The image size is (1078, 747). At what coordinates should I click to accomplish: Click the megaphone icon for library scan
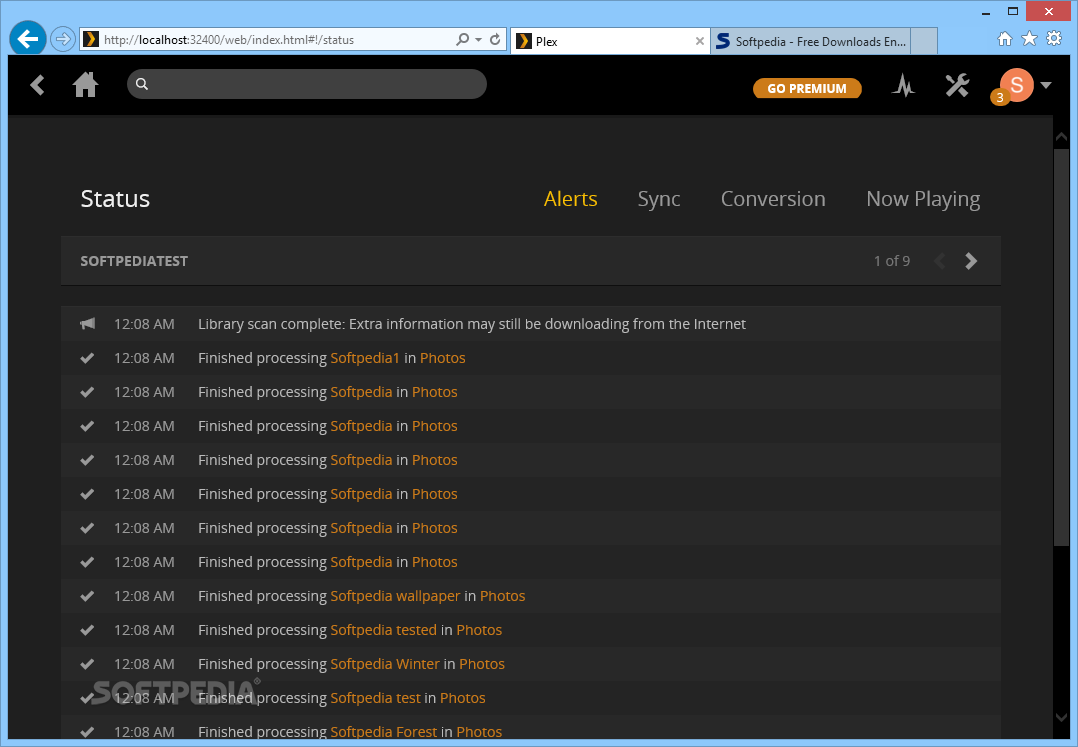pyautogui.click(x=87, y=324)
